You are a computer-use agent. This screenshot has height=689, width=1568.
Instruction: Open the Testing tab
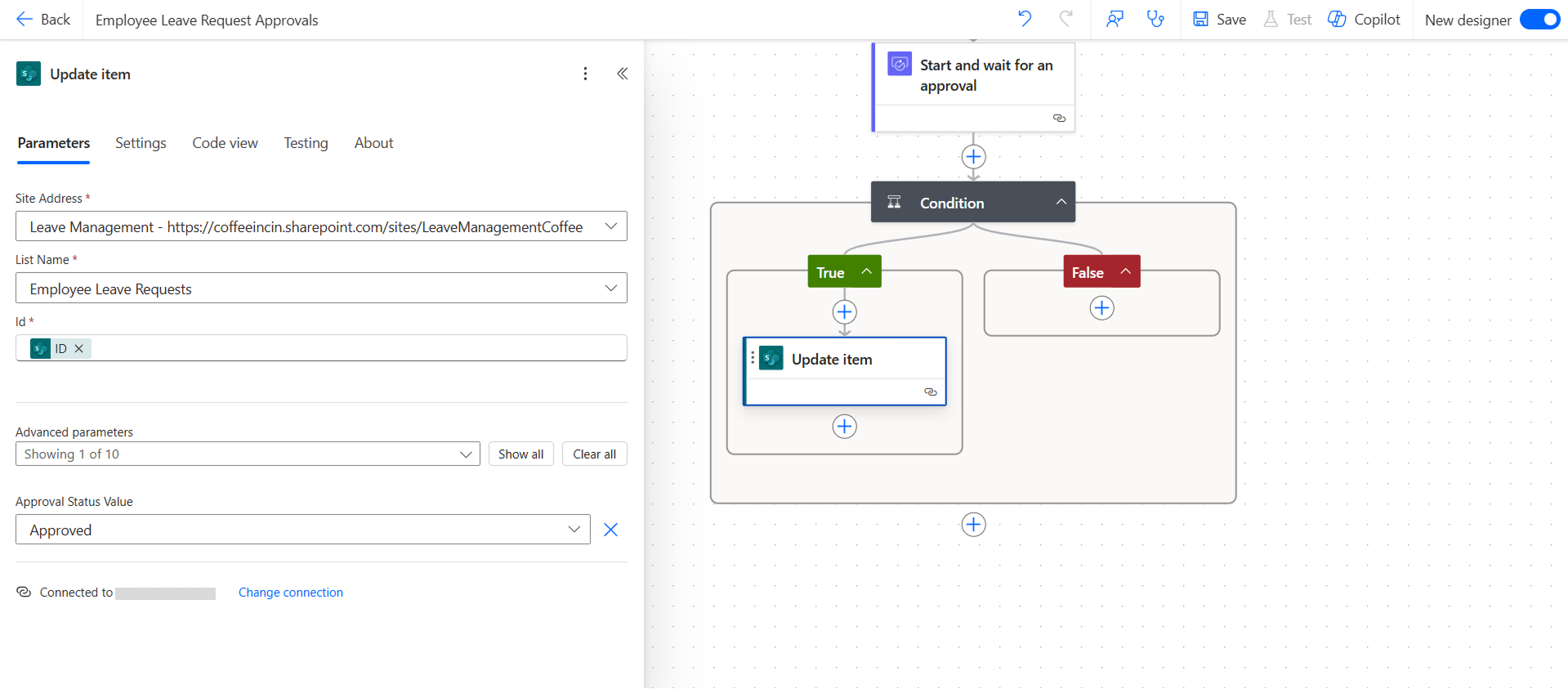point(306,143)
